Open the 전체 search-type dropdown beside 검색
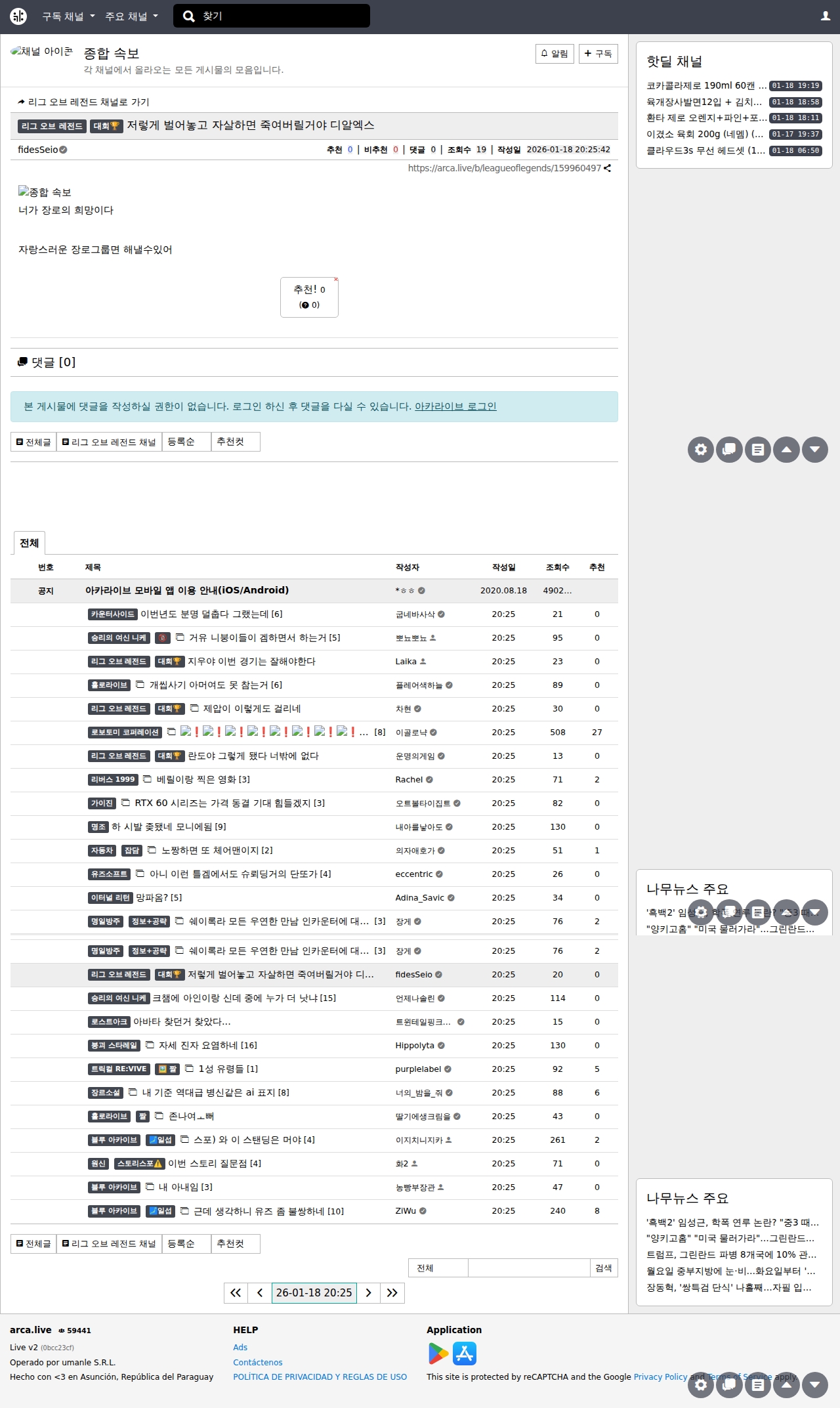 [x=438, y=1268]
